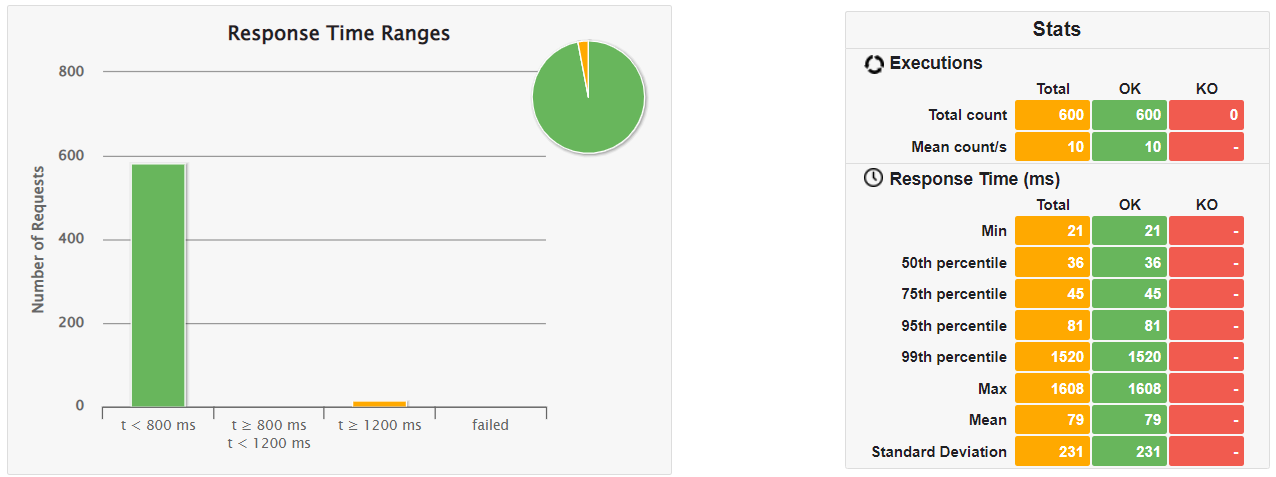Click the response time pie chart

pyautogui.click(x=589, y=98)
